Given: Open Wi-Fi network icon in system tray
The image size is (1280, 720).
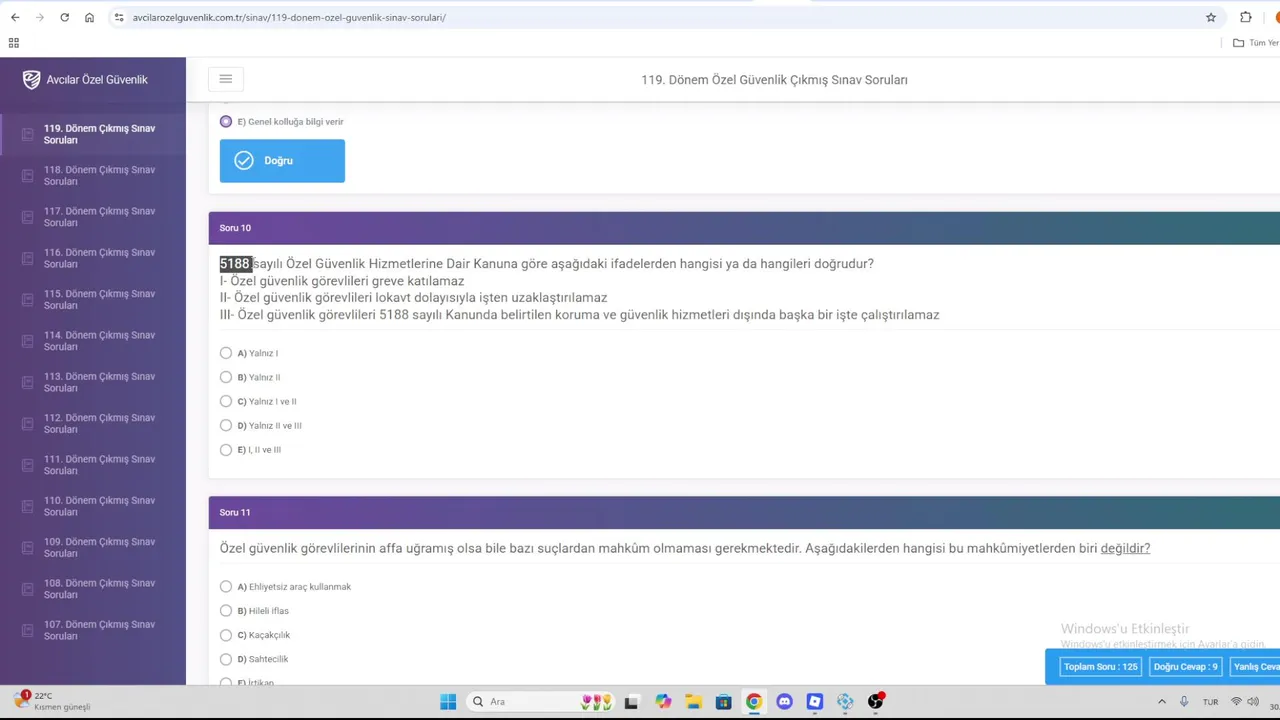Looking at the screenshot, I should [1236, 702].
